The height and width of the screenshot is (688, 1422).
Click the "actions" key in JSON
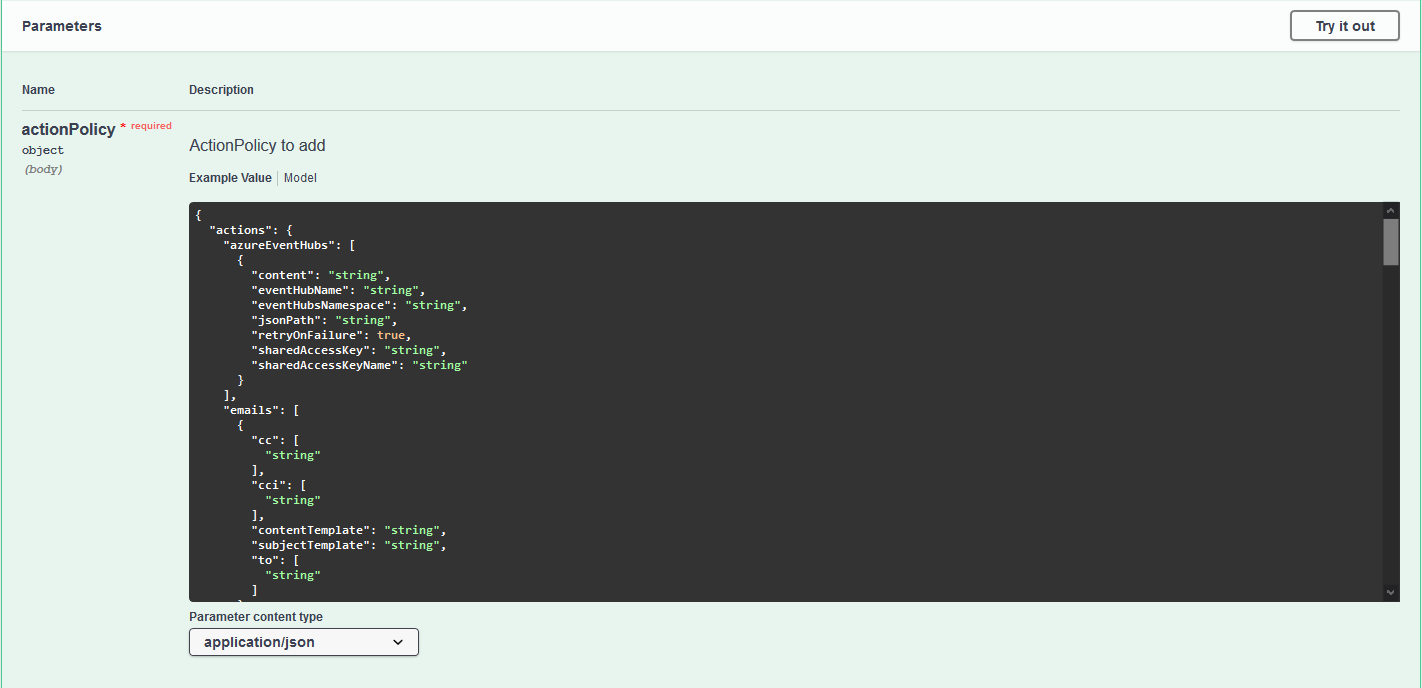240,230
